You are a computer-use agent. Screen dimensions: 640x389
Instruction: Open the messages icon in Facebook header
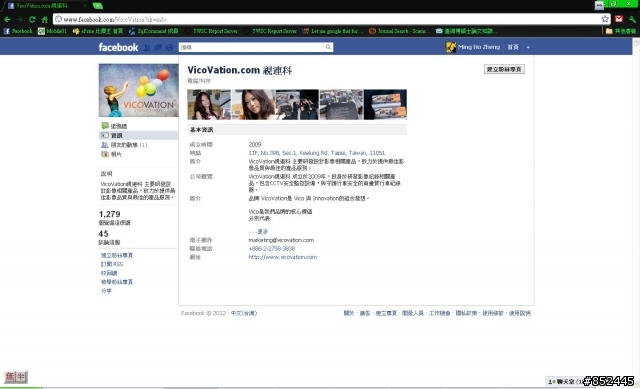(158, 47)
